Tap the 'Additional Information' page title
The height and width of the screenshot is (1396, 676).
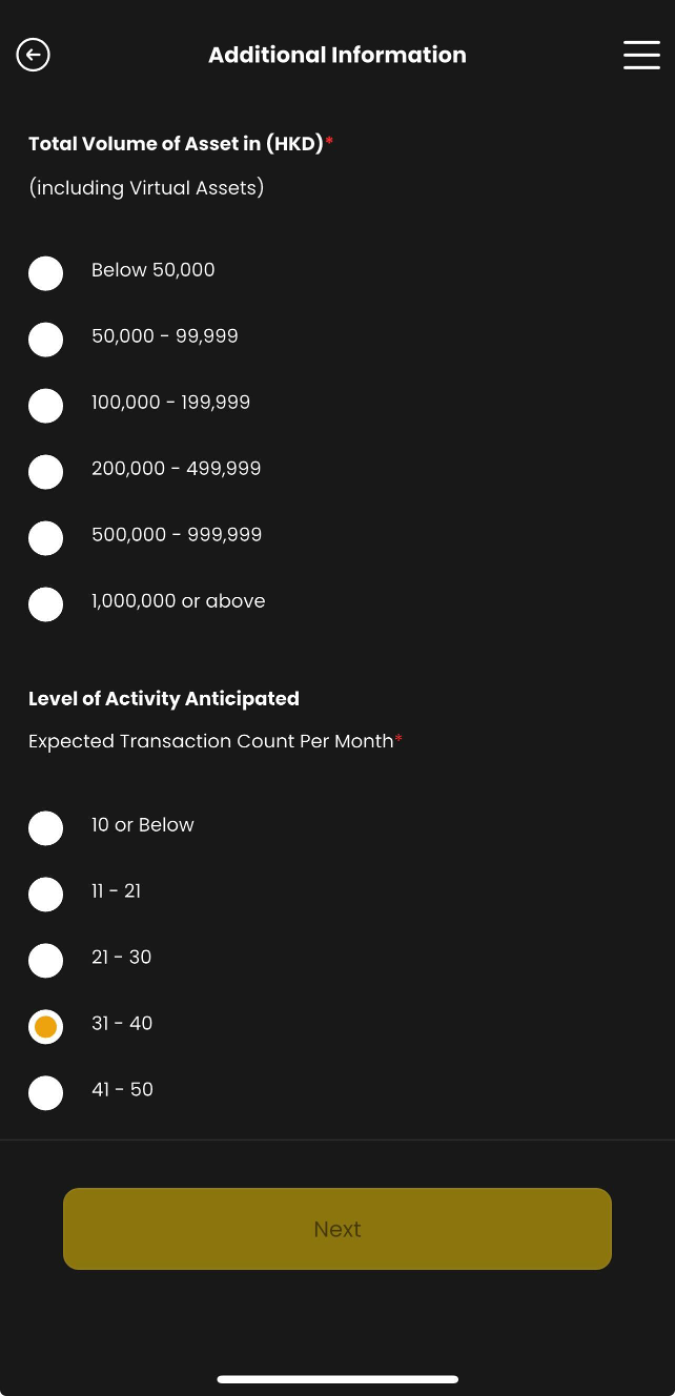click(x=337, y=55)
